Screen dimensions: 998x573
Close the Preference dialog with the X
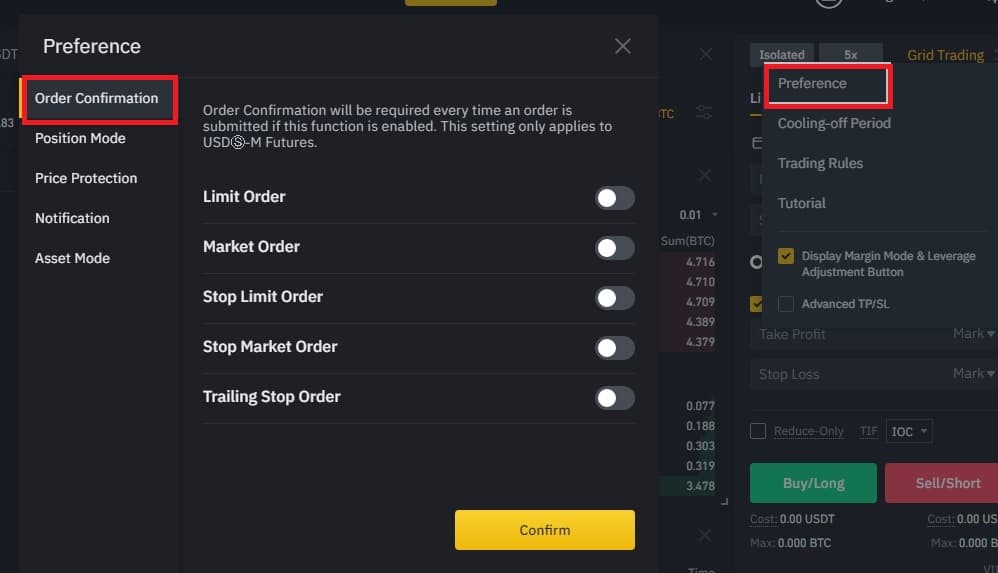point(623,46)
